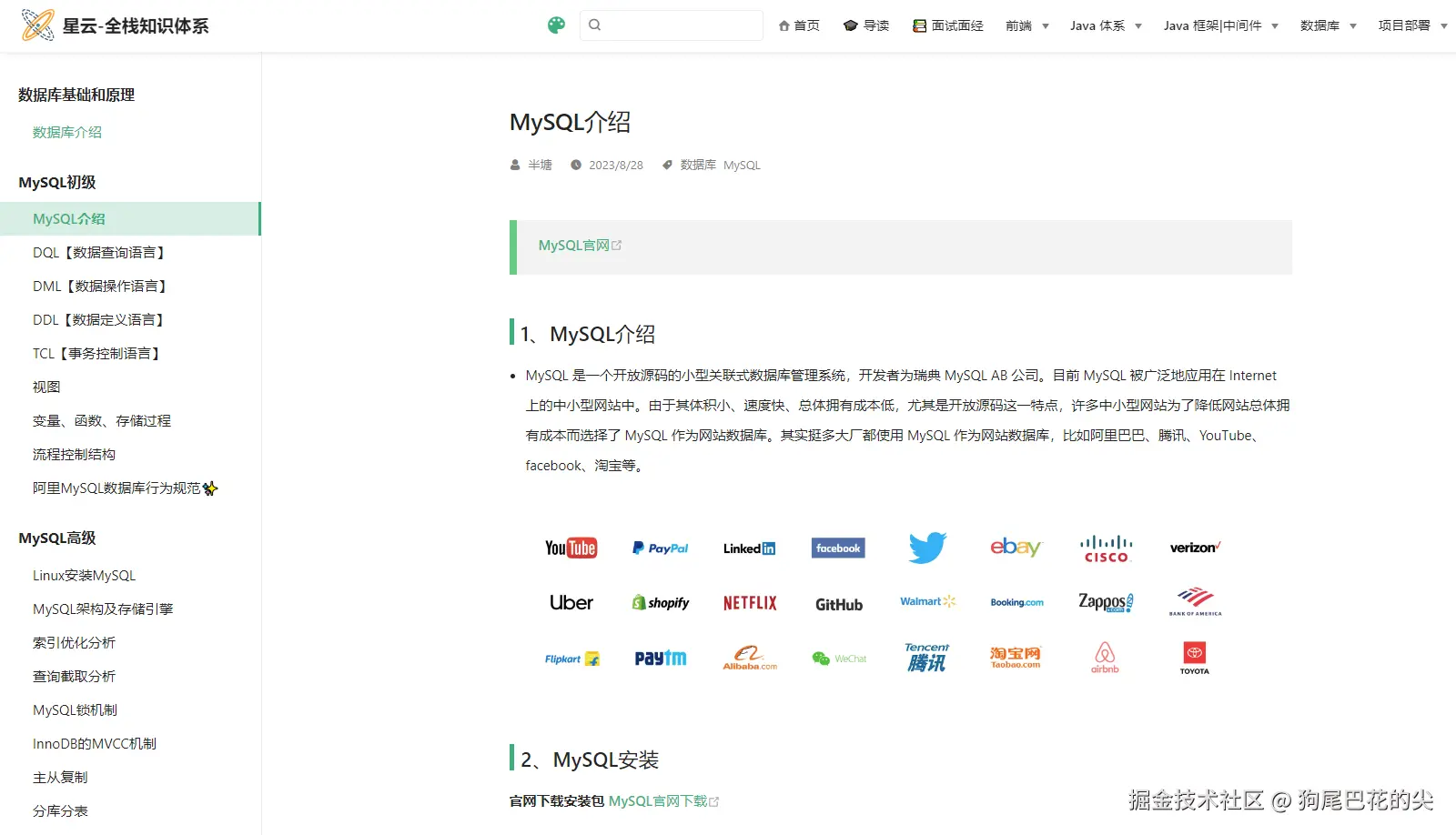Click the Tencent 腾讯 logo
The image size is (1456, 835).
click(927, 658)
